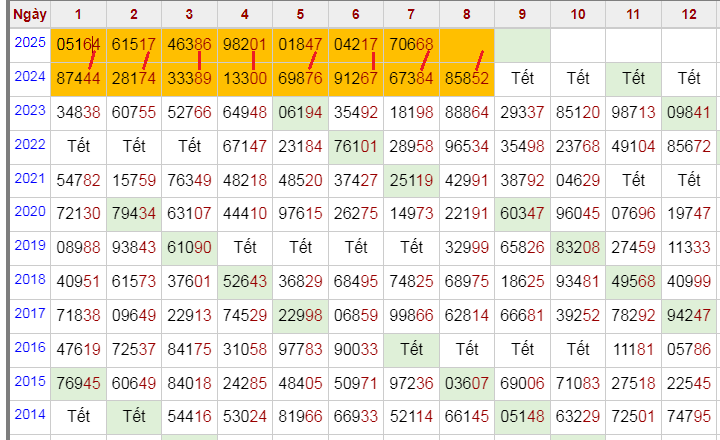This screenshot has height=440, width=720.
Task: Click the result 79434 in 2020 row
Action: [x=134, y=214]
